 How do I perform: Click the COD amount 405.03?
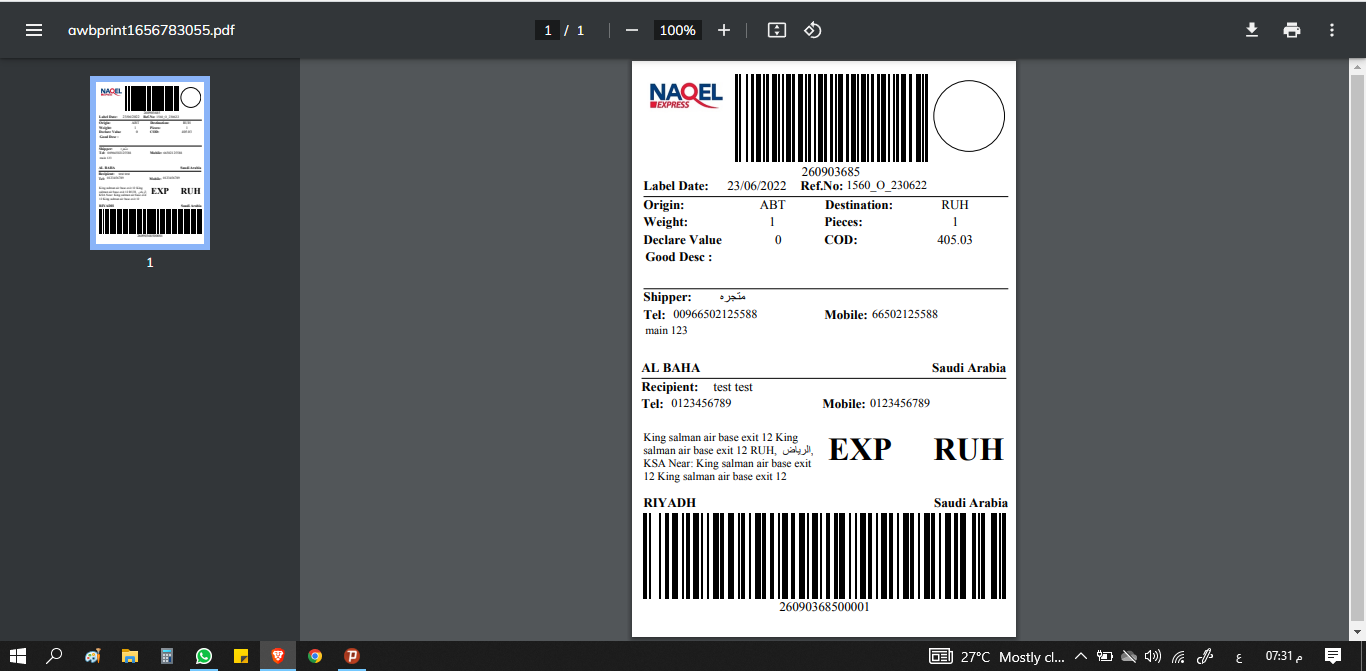(x=954, y=240)
